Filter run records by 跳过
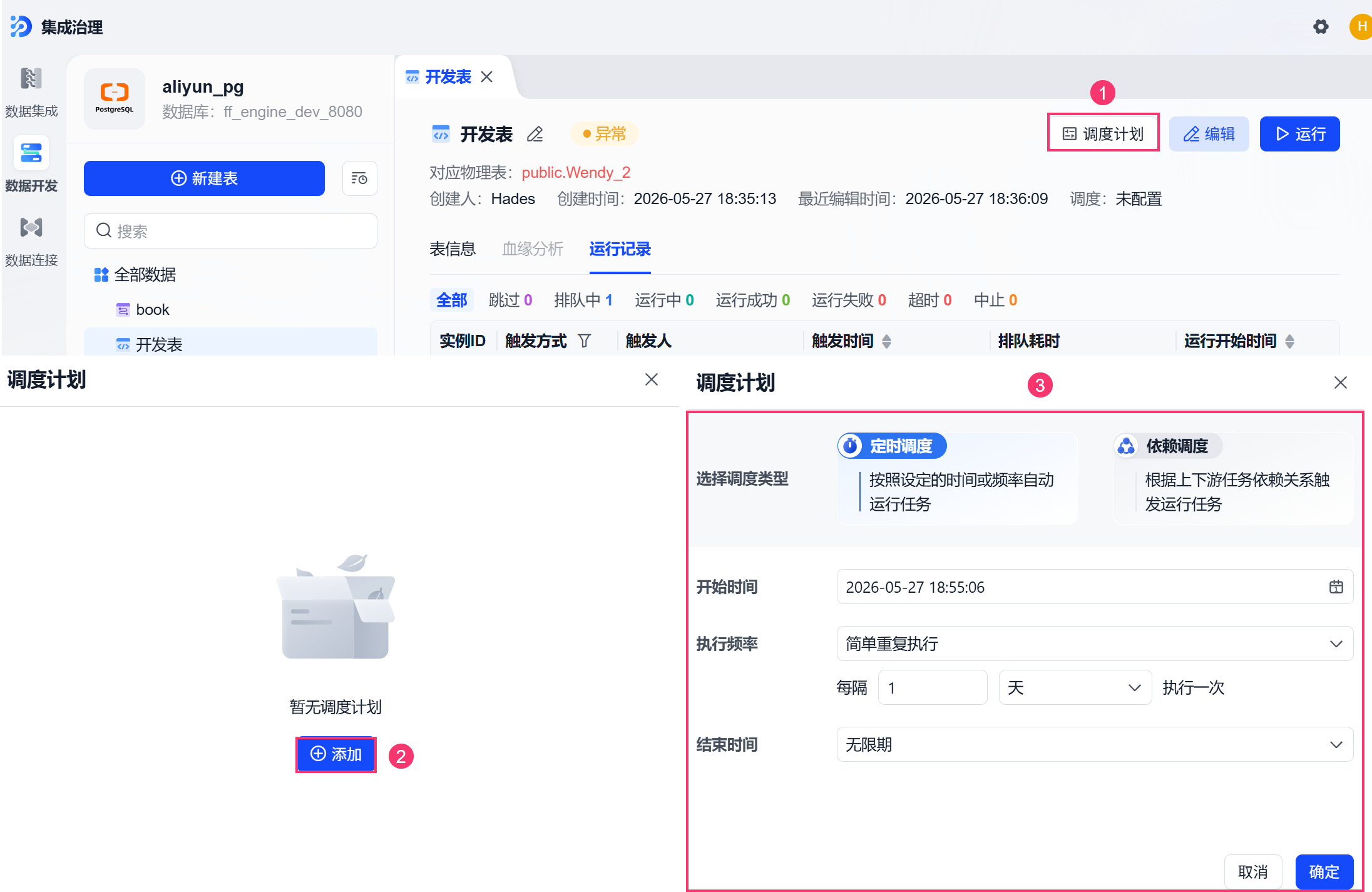The height and width of the screenshot is (892, 1372). pyautogui.click(x=510, y=300)
